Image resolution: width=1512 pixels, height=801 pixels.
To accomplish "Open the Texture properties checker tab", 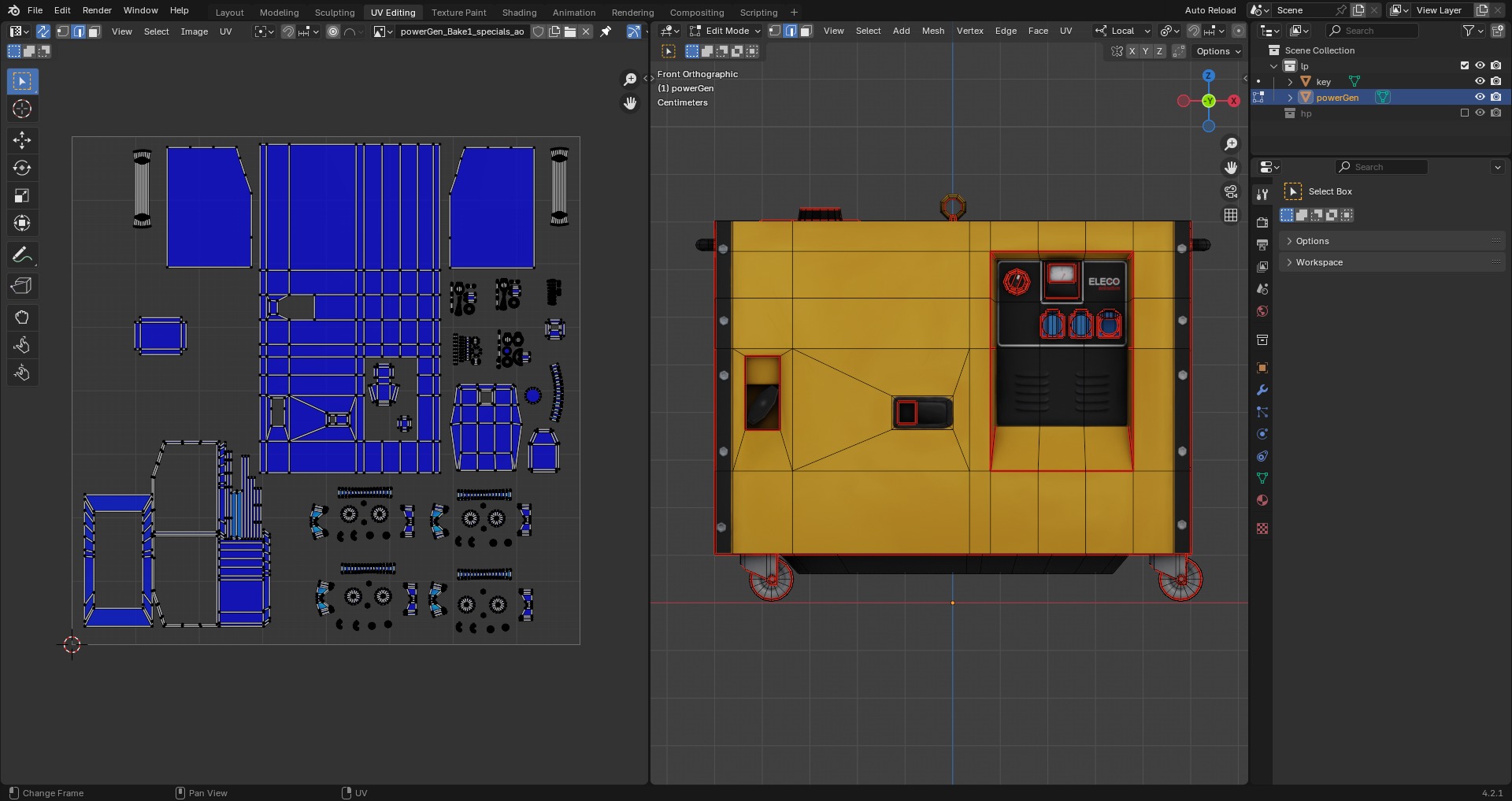I will 1262,528.
